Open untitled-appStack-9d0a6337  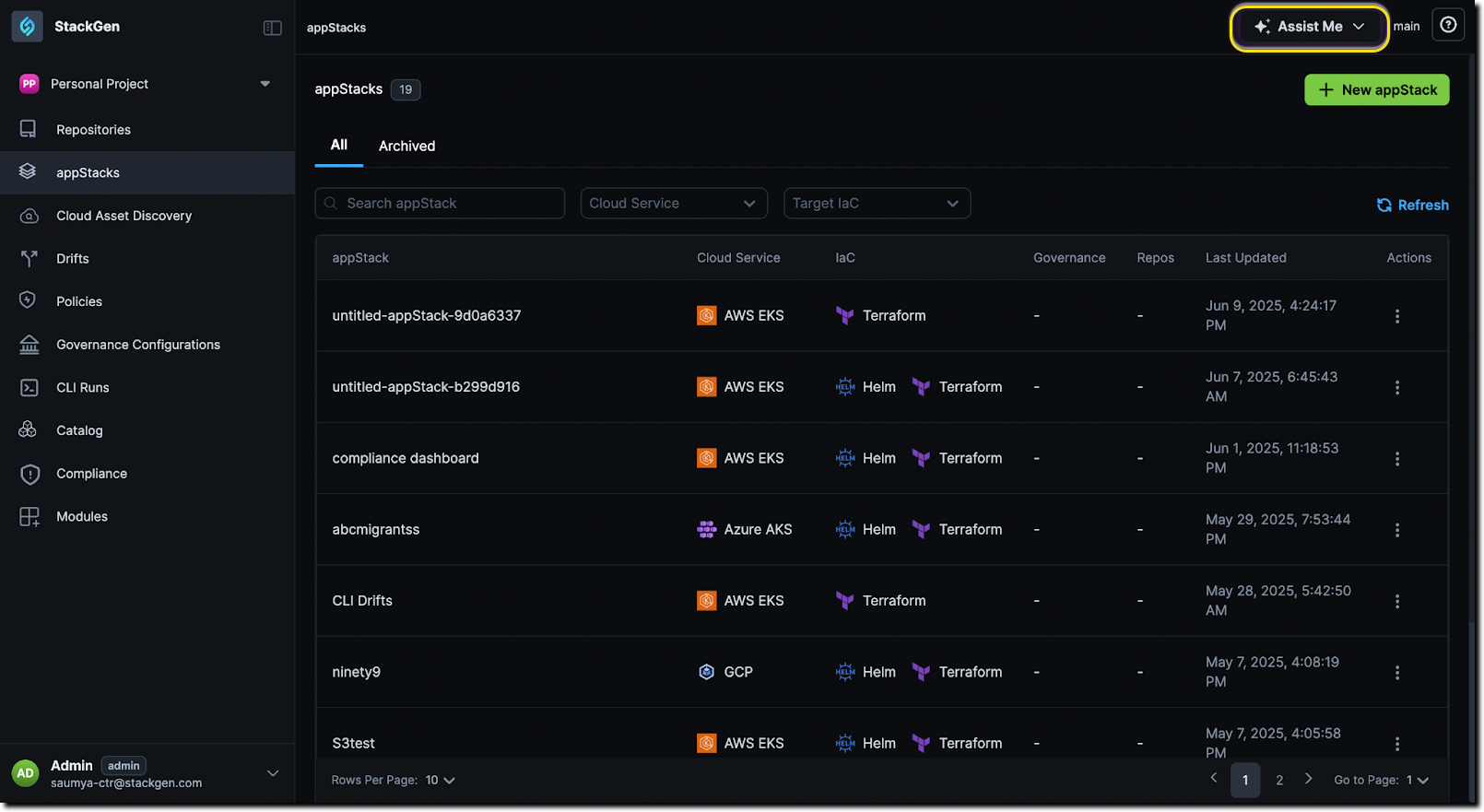[427, 316]
